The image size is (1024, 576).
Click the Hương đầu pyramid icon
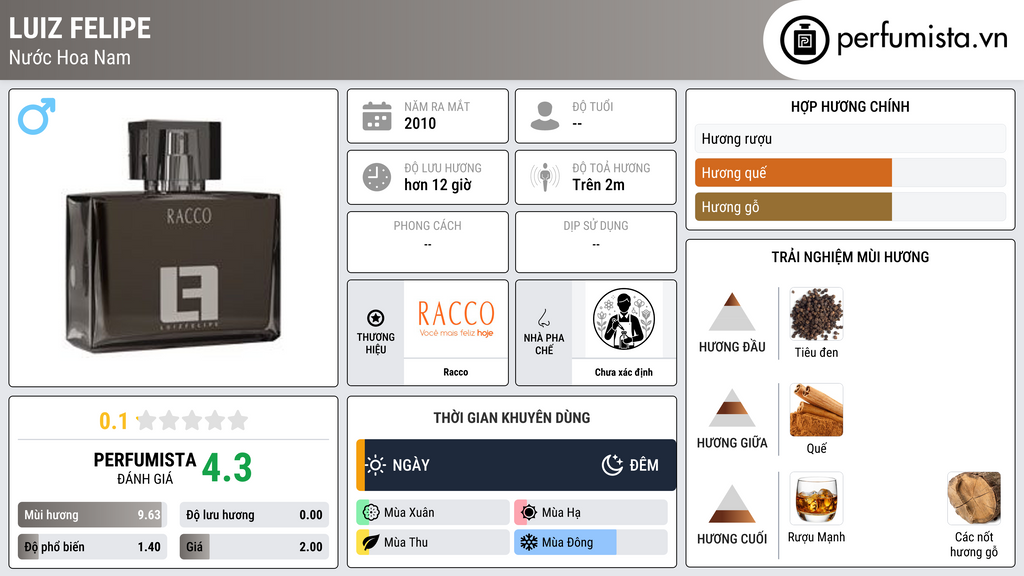(x=732, y=312)
